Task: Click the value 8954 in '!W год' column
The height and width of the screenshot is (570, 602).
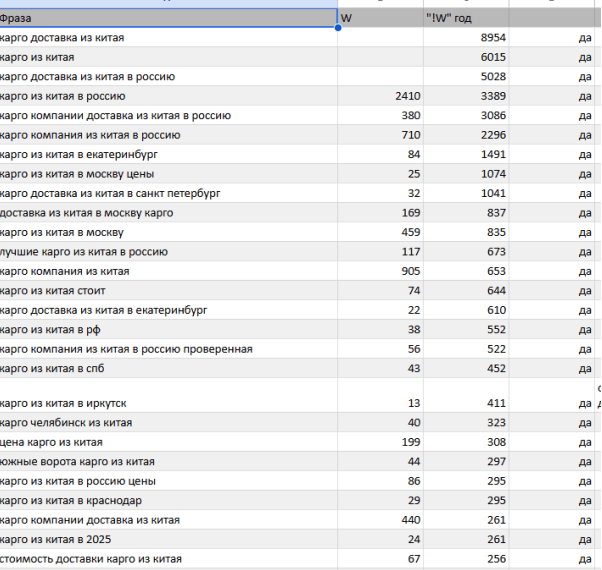Action: pyautogui.click(x=493, y=38)
